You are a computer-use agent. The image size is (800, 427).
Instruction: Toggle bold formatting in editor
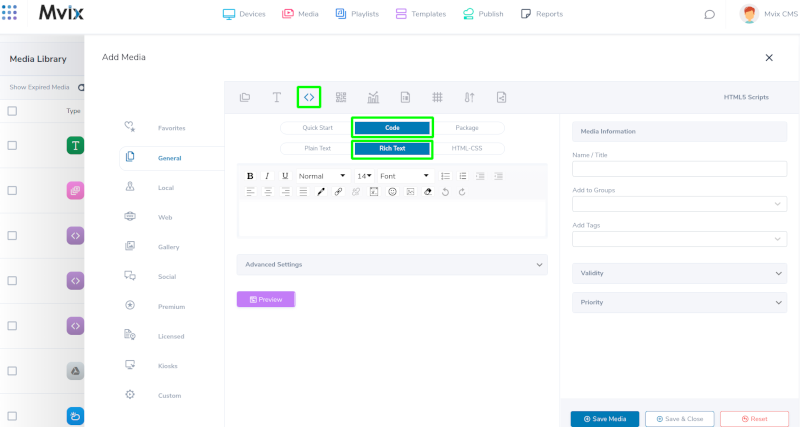[x=250, y=176]
